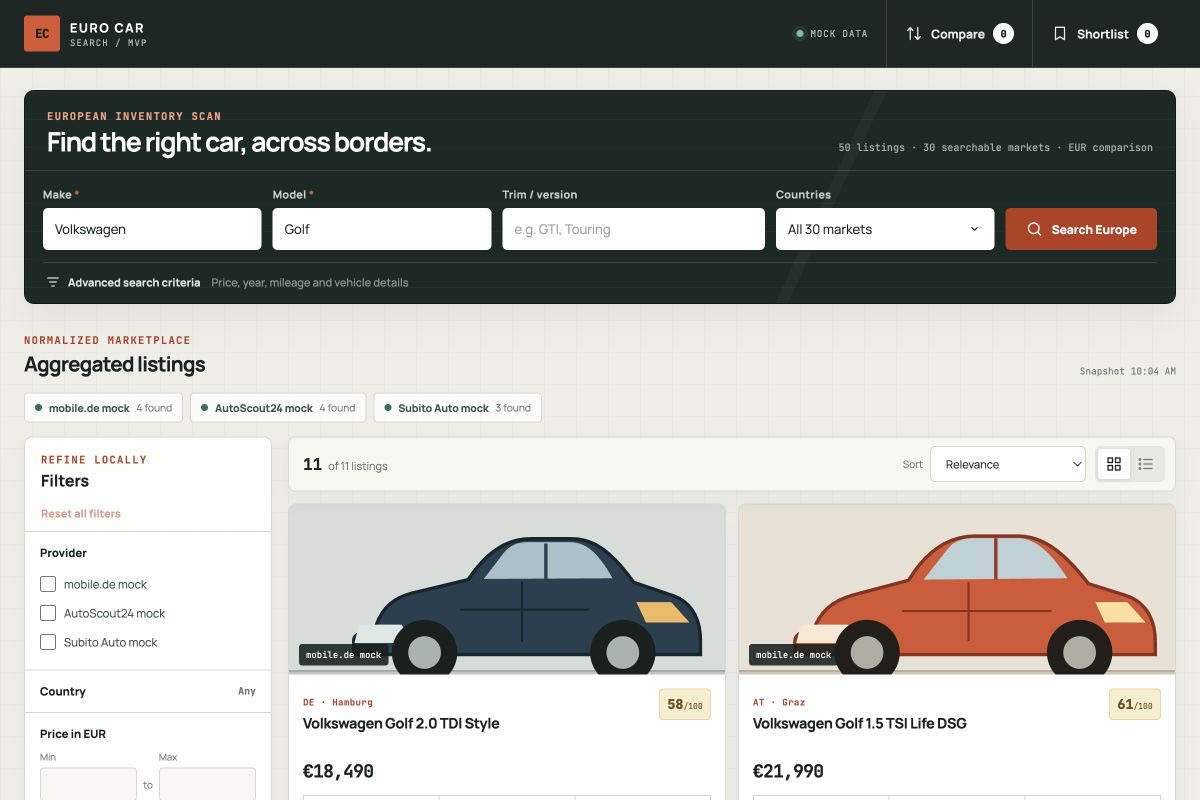Screen dimensions: 1200x800
Task: Click the Subito Auto mock 3 found chip
Action: (458, 408)
